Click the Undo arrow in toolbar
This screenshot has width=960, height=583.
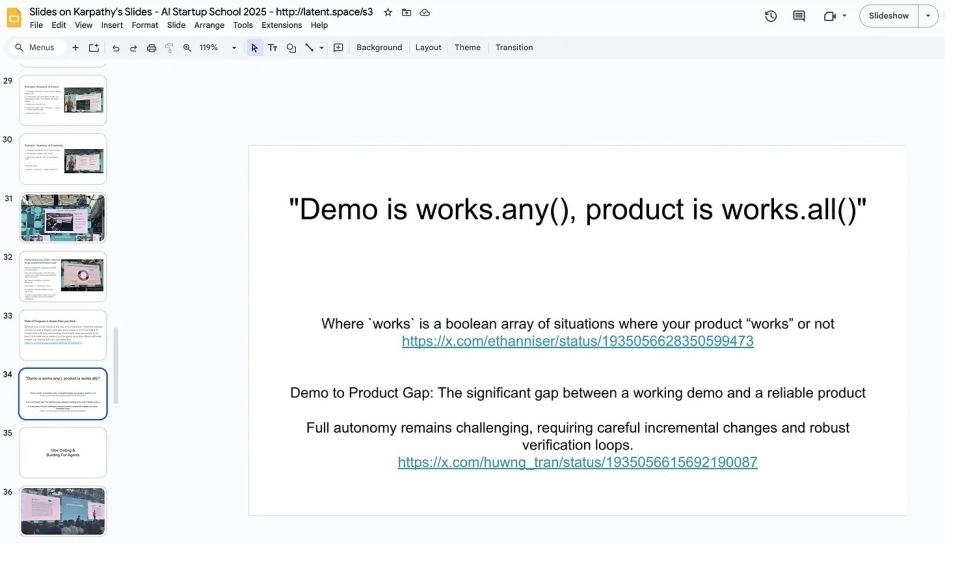click(116, 48)
